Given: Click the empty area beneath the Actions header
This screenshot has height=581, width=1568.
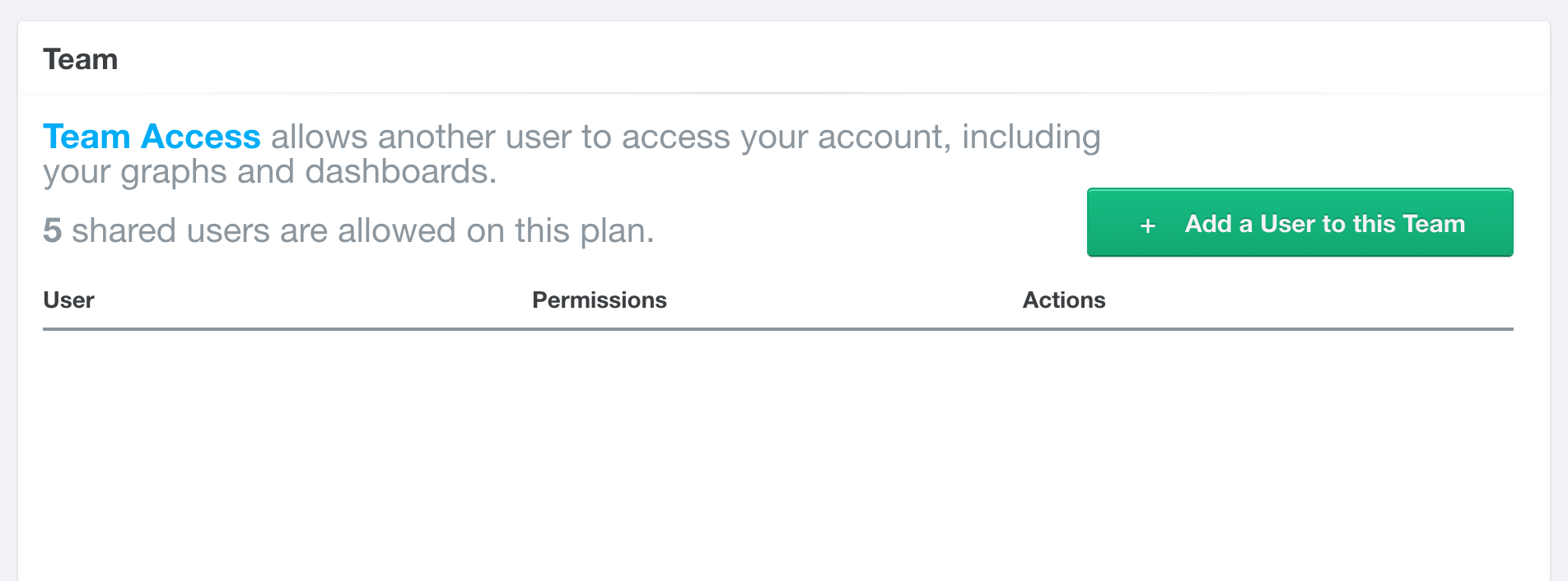Looking at the screenshot, I should [1268, 453].
